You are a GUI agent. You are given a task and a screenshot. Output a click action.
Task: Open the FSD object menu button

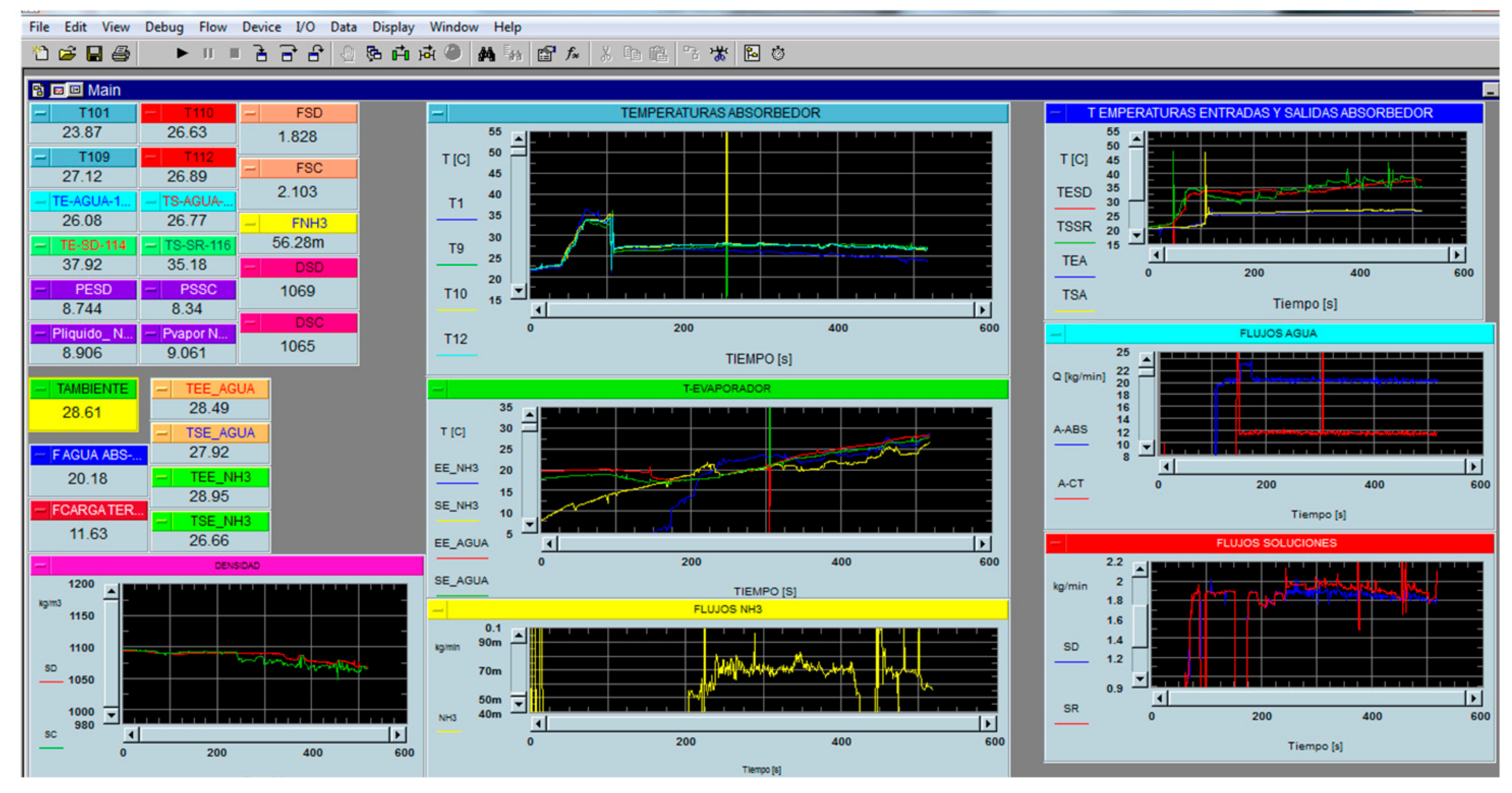pos(250,113)
